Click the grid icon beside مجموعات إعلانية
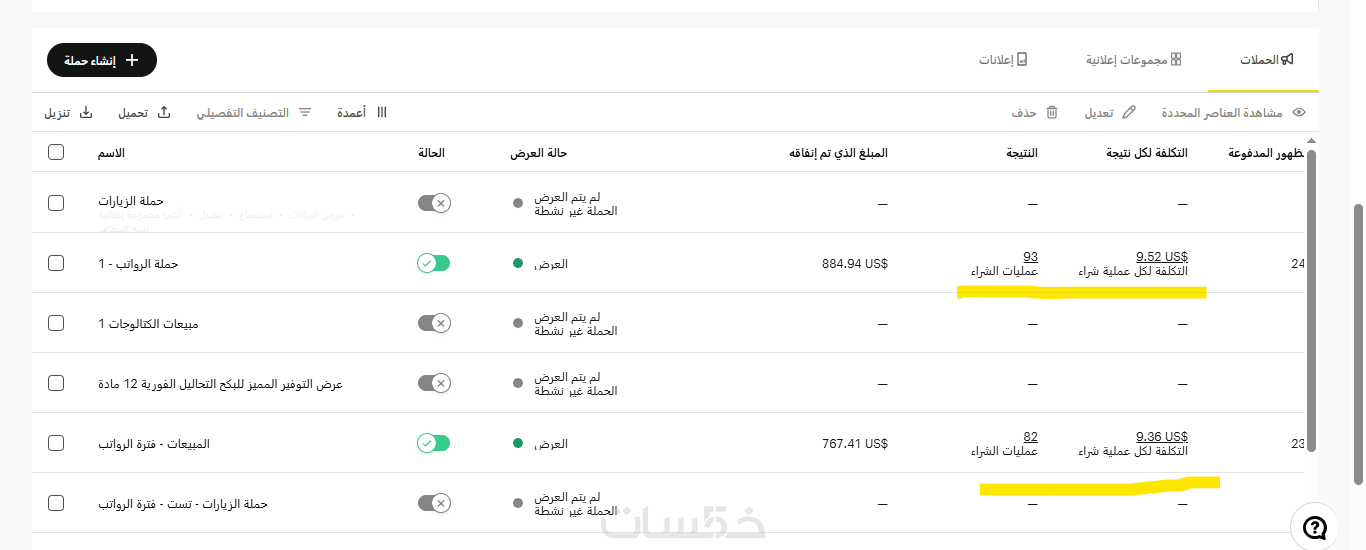The width and height of the screenshot is (1366, 550). (1176, 60)
